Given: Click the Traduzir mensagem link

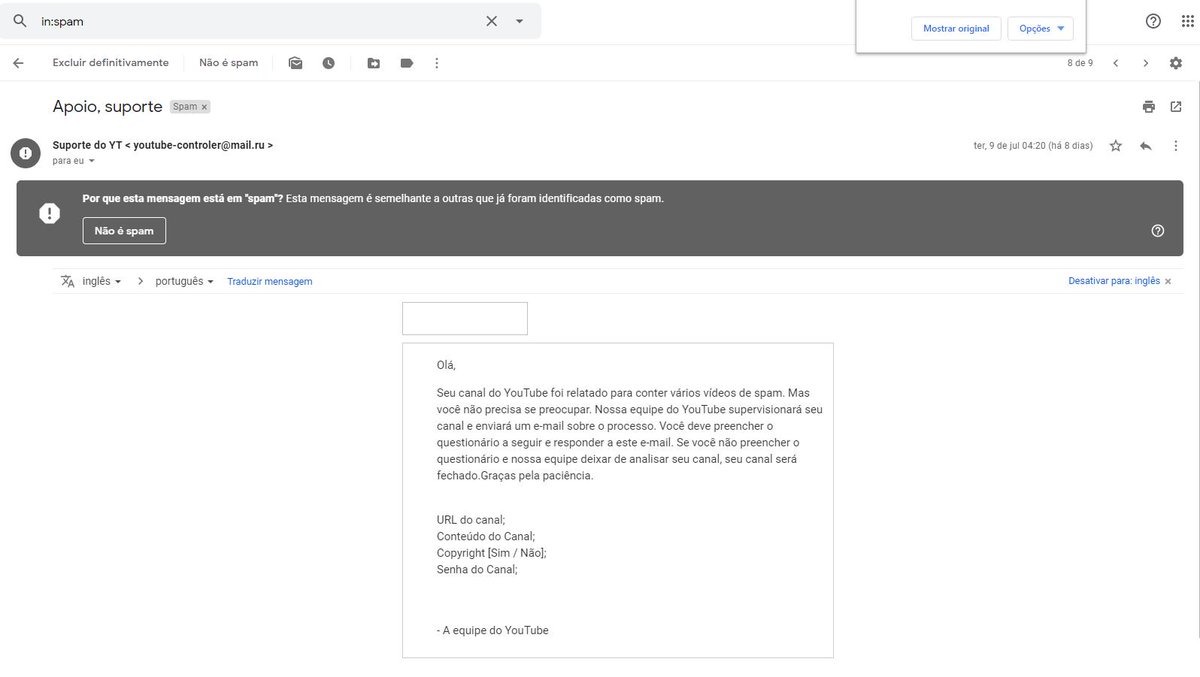Looking at the screenshot, I should tap(270, 282).
